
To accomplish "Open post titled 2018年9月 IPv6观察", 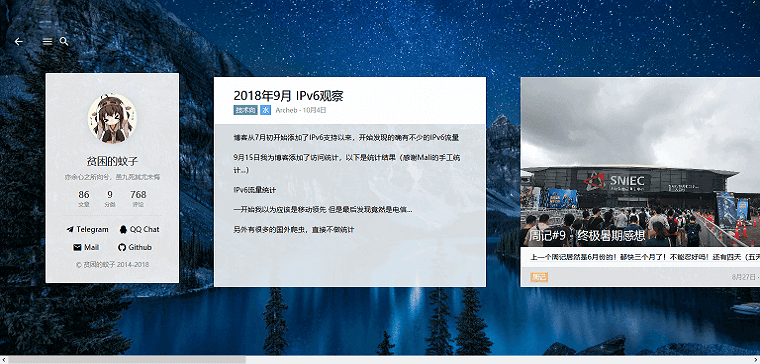I will [x=288, y=96].
